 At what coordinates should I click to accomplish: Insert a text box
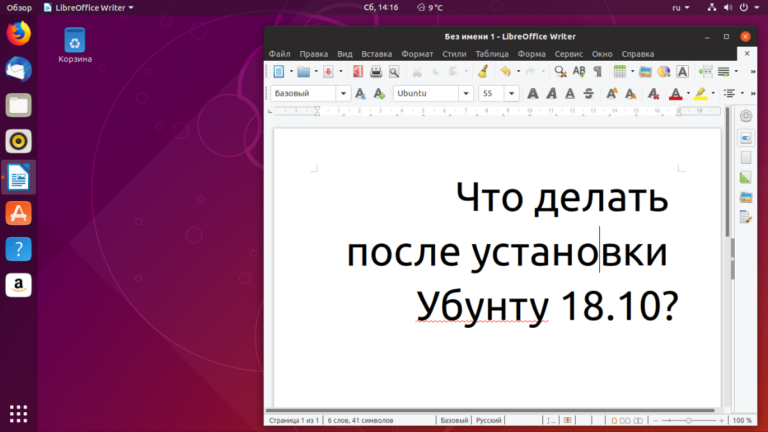(x=682, y=72)
